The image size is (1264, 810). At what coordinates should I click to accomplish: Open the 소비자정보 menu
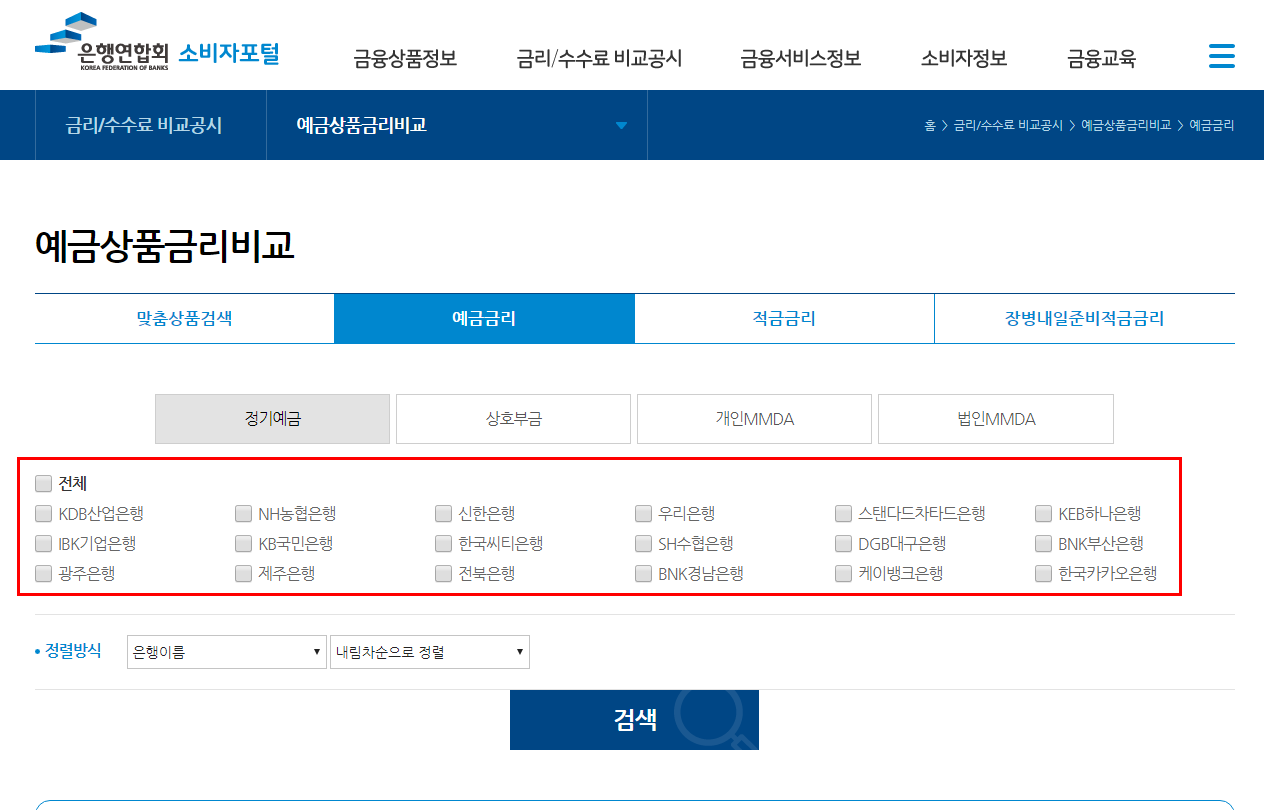[964, 58]
